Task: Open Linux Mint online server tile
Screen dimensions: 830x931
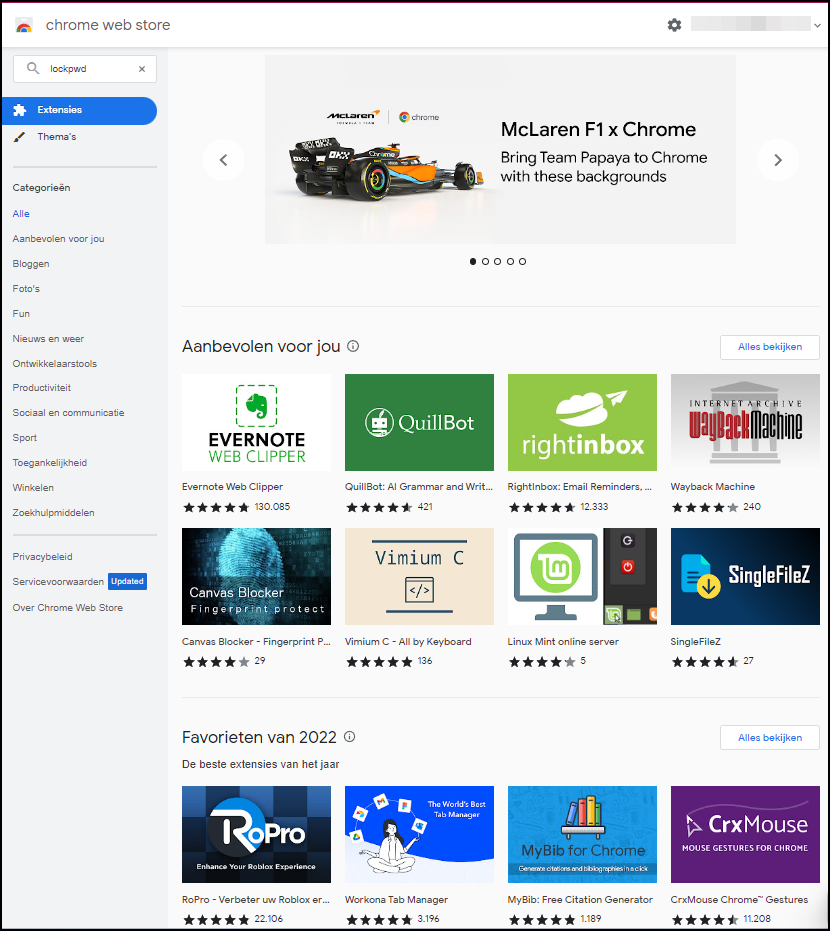Action: click(582, 577)
